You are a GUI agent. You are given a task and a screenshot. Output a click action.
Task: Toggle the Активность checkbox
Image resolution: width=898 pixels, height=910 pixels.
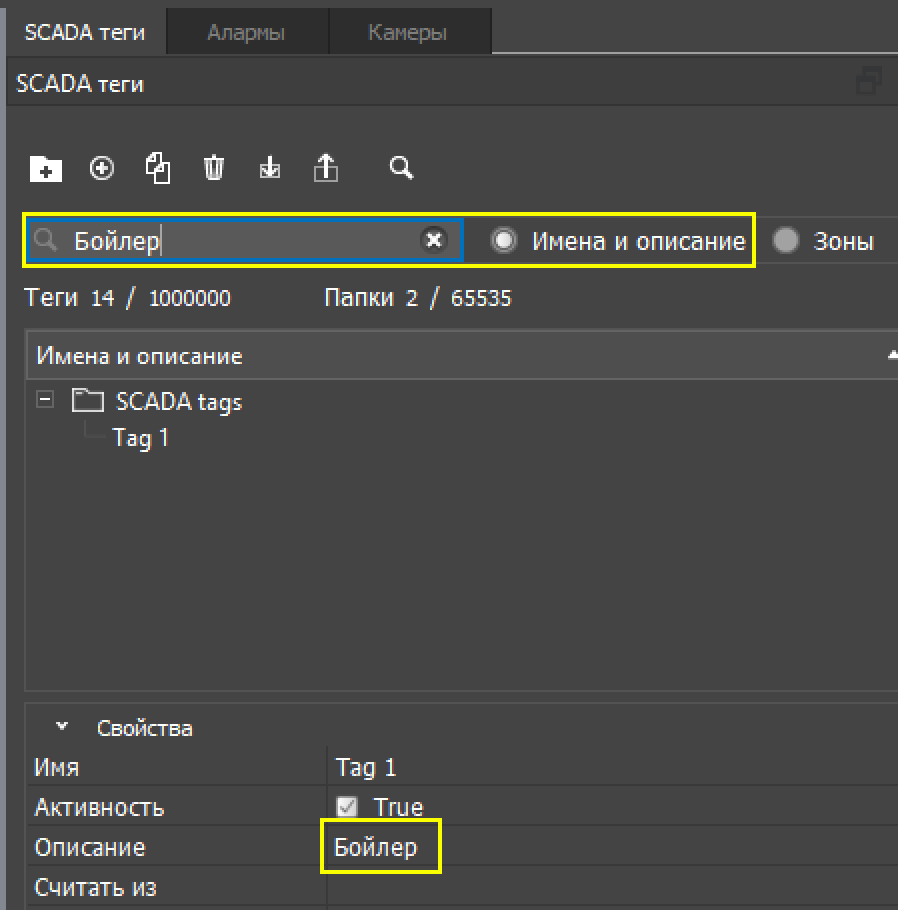click(x=347, y=807)
